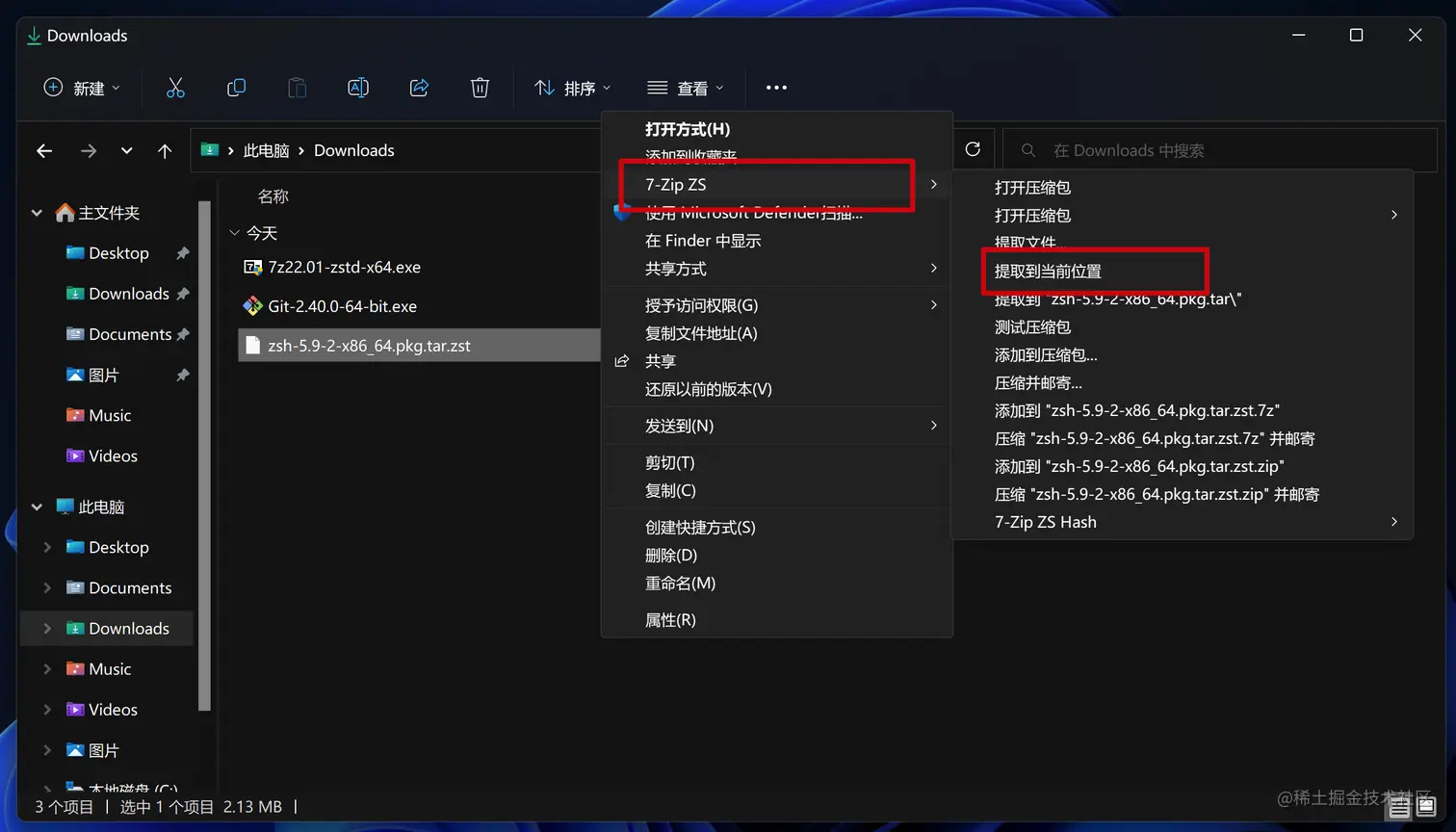1456x832 pixels.
Task: Click the 名称 column header
Action: click(273, 196)
